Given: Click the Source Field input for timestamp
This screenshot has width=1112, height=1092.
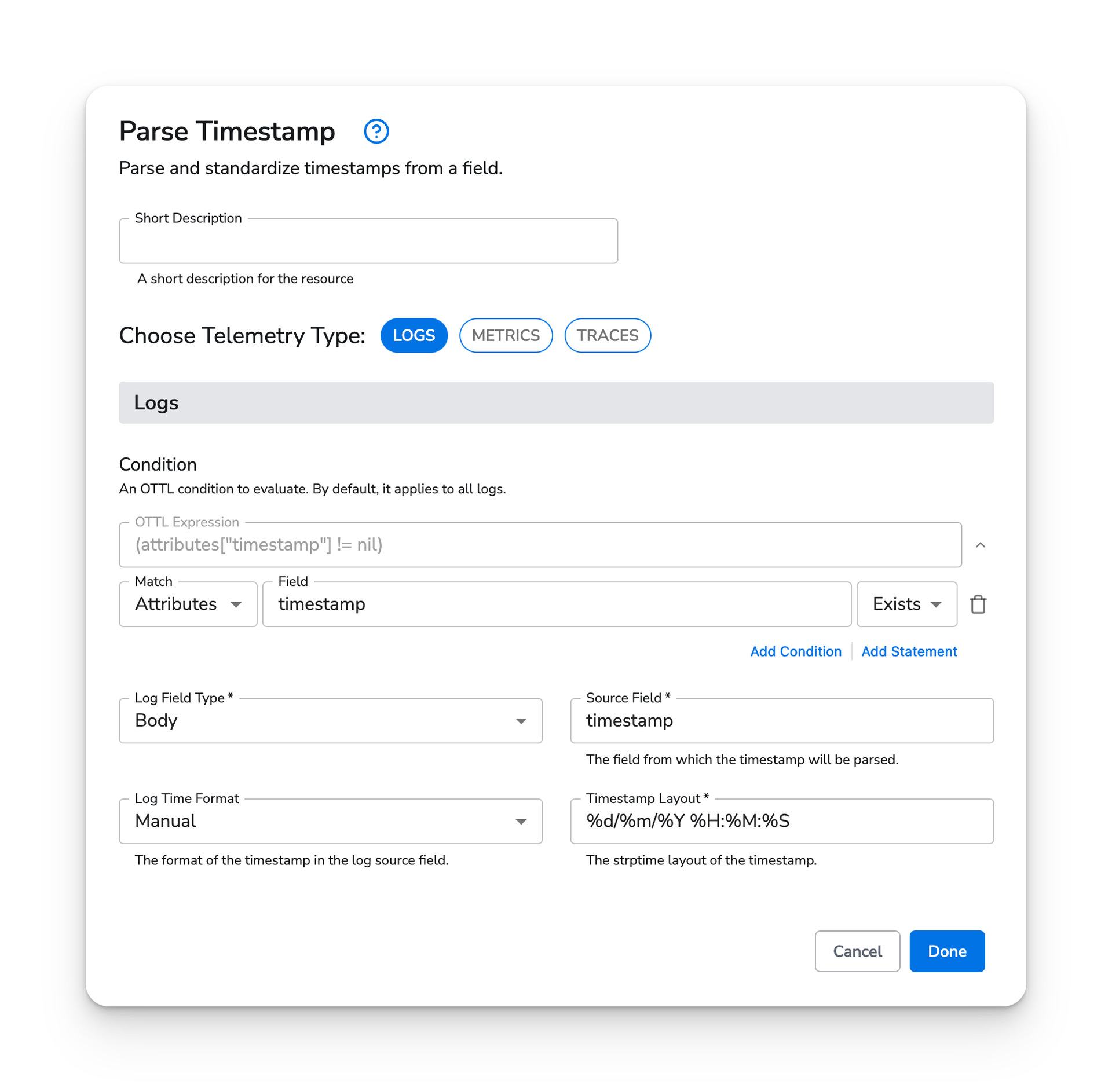Looking at the screenshot, I should [782, 720].
